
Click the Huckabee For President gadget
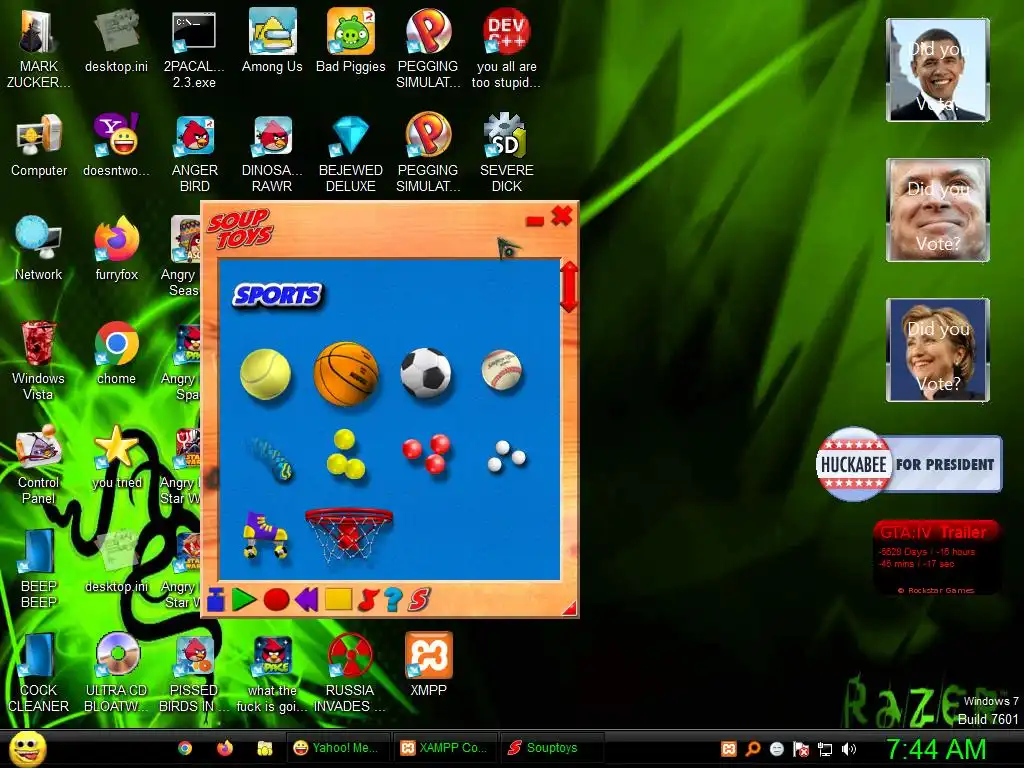point(909,464)
